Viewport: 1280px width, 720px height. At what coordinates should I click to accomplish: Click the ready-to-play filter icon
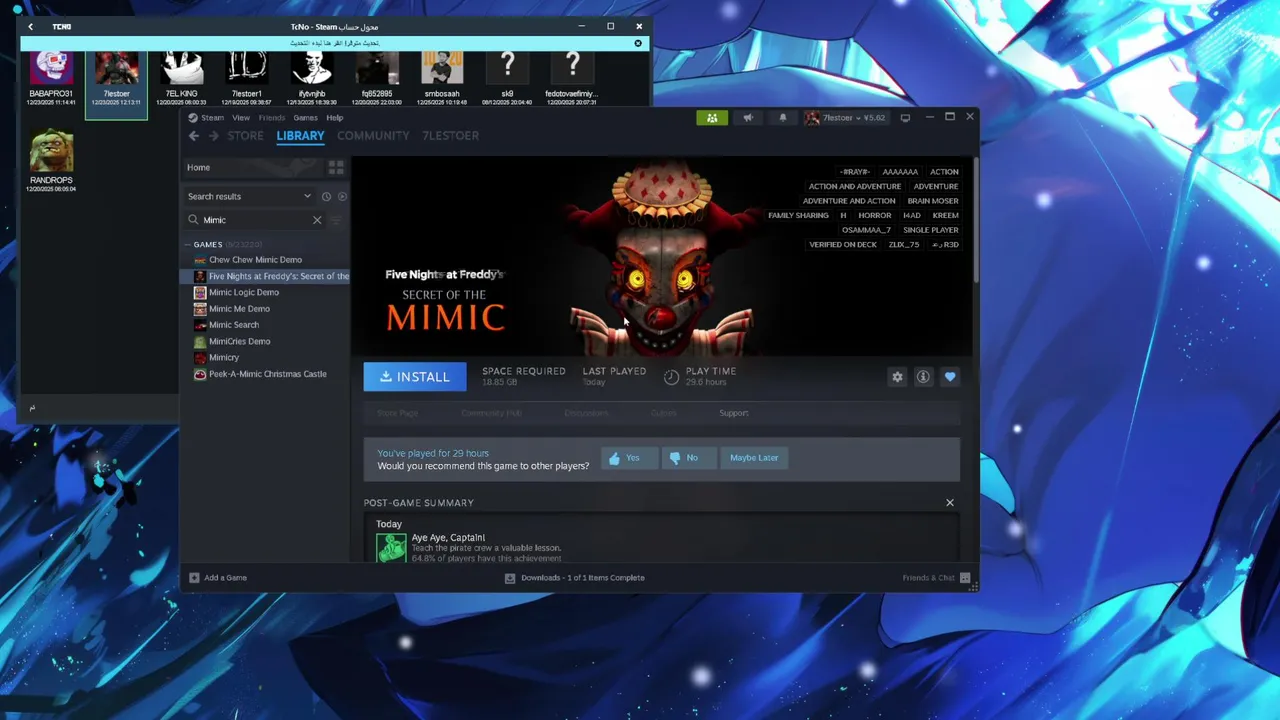(342, 196)
